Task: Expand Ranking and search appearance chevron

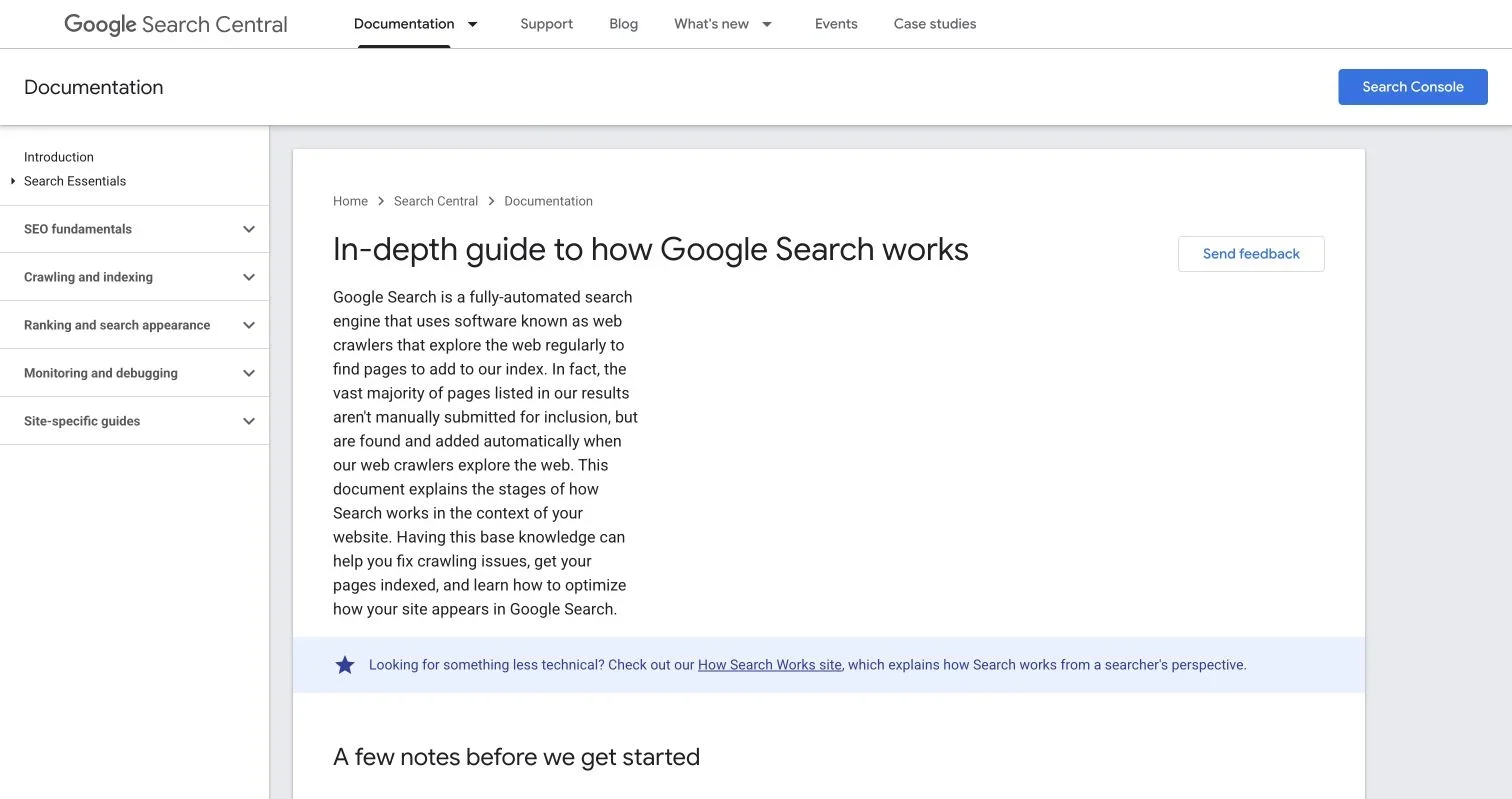Action: click(x=249, y=325)
